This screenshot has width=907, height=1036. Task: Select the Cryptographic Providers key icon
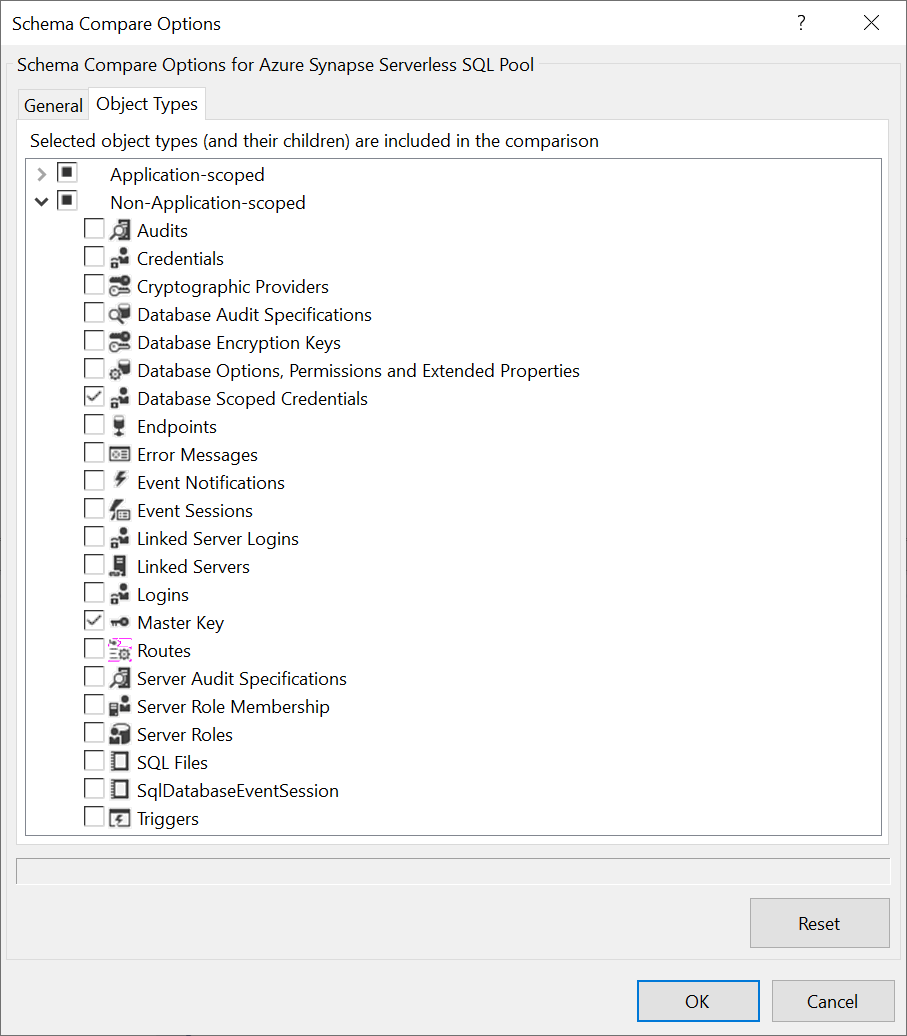[120, 286]
